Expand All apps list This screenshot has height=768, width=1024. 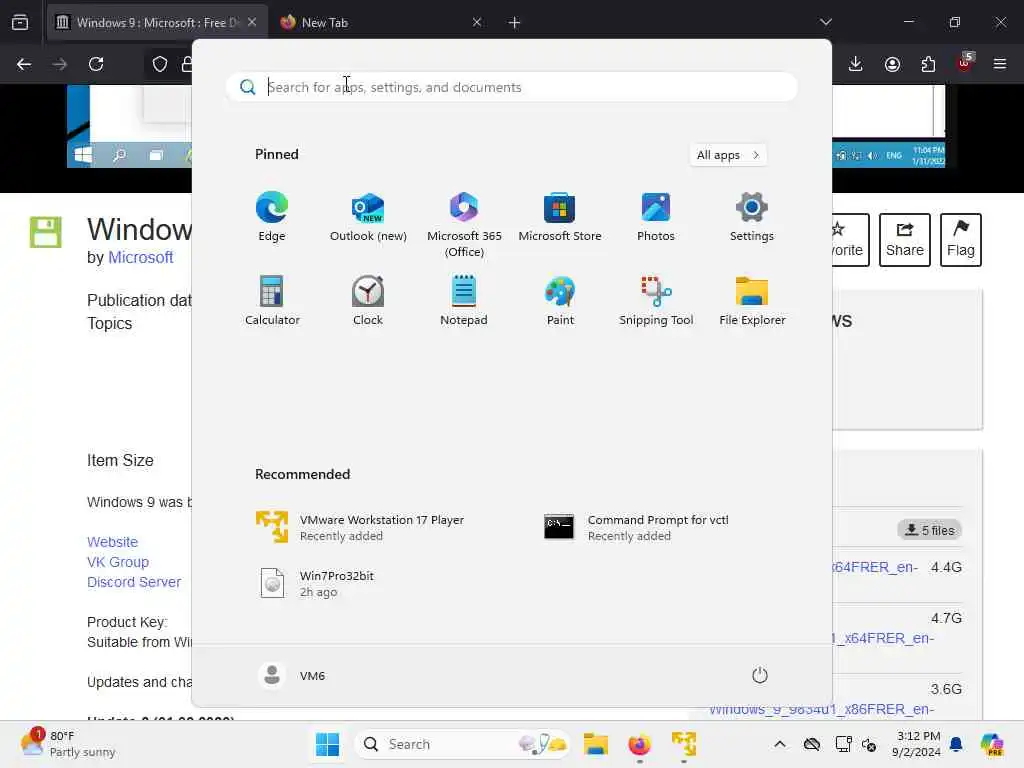pyautogui.click(x=728, y=155)
